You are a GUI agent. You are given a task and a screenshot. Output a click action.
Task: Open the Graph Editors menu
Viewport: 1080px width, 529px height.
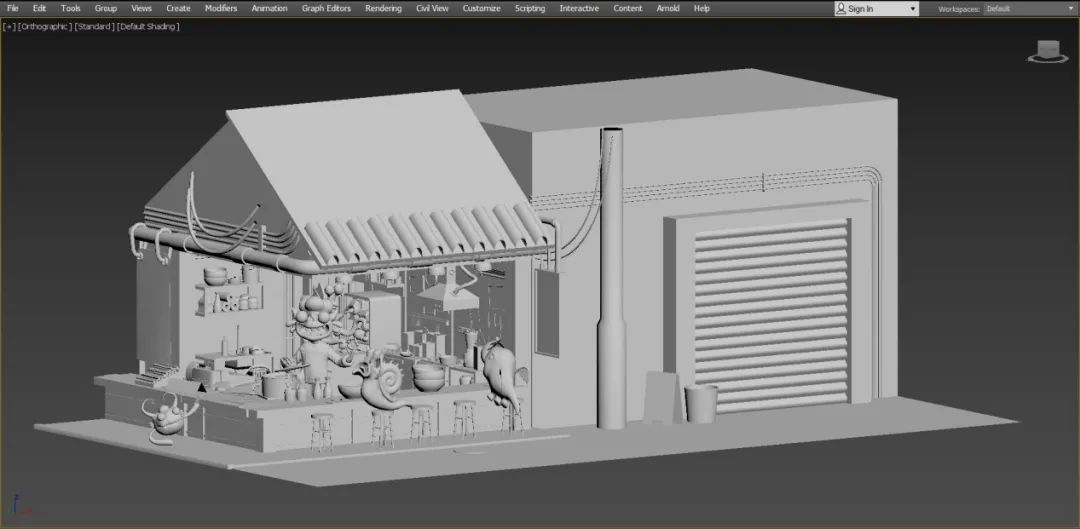(x=326, y=8)
